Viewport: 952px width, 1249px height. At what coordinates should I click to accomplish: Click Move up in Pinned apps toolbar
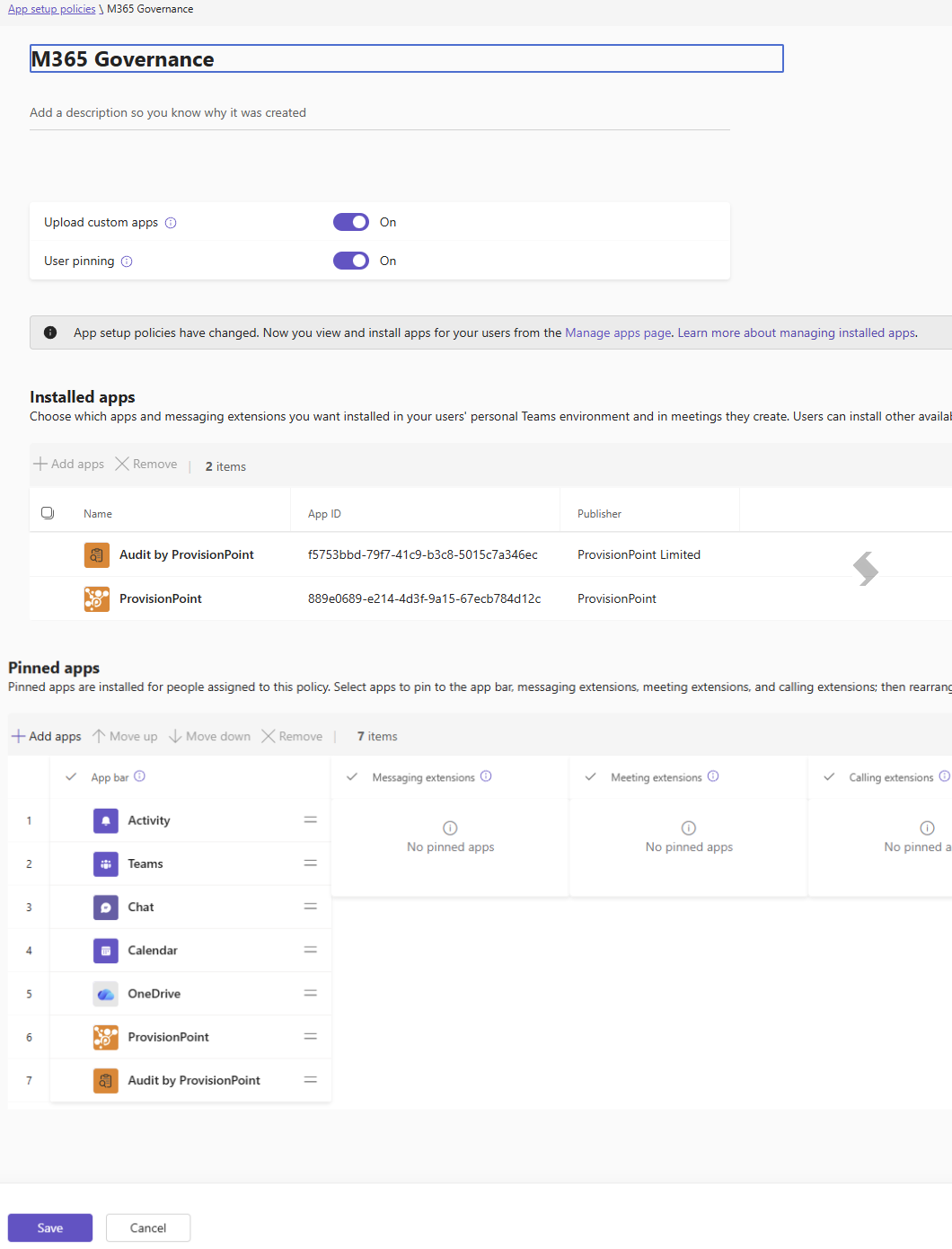point(125,736)
